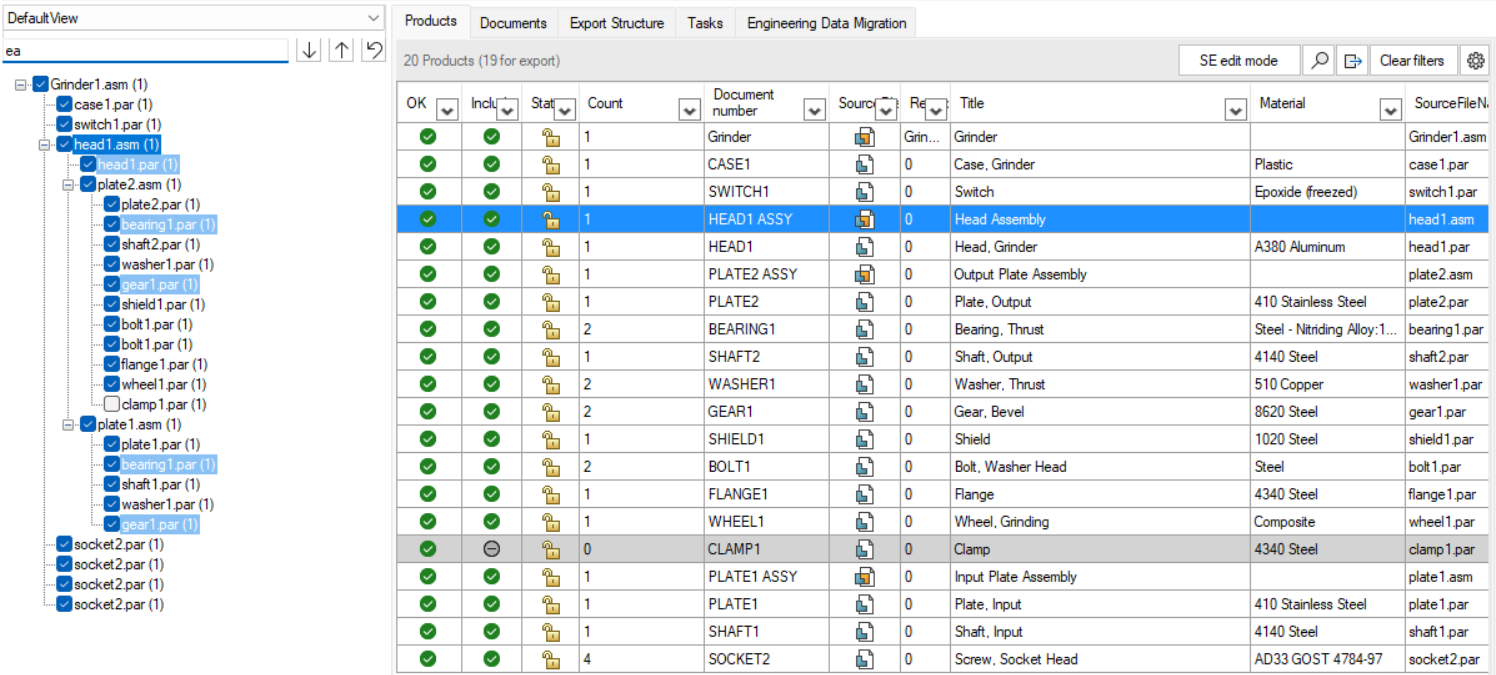
Task: Open the Export Structure tab
Action: coord(617,23)
